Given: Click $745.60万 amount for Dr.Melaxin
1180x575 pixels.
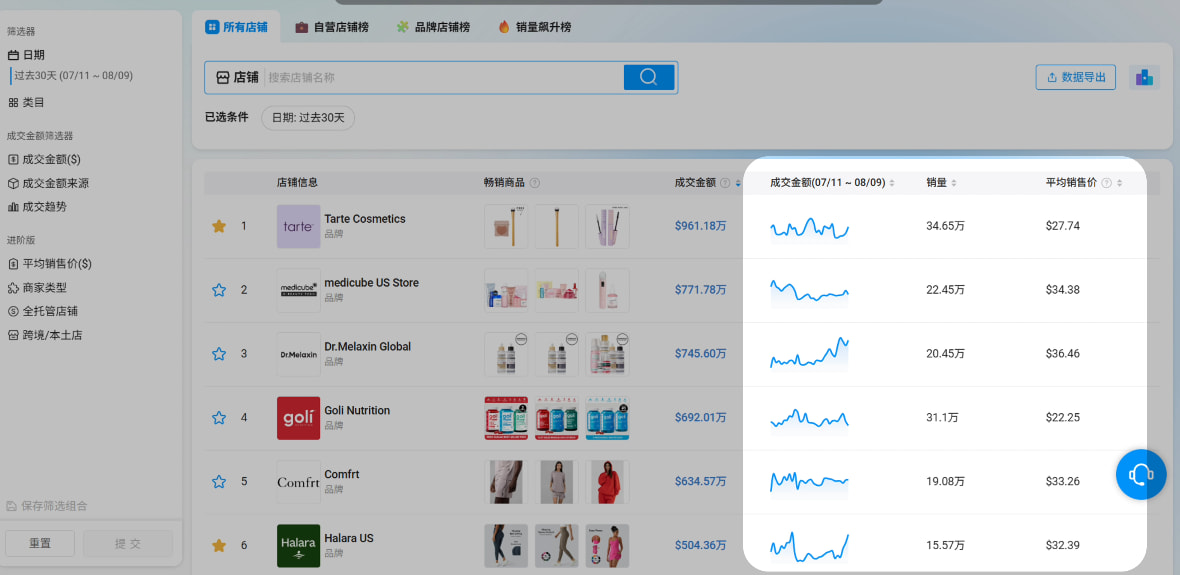Looking at the screenshot, I should click(701, 354).
